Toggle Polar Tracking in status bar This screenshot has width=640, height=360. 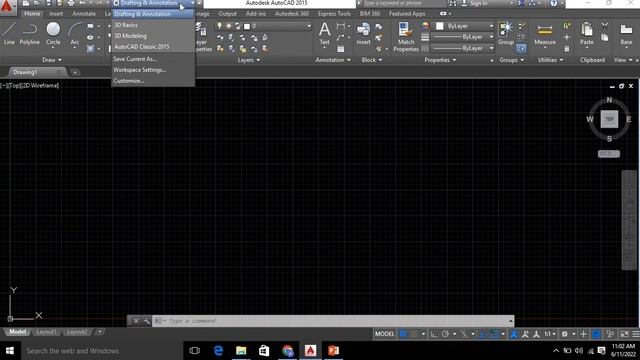[445, 334]
